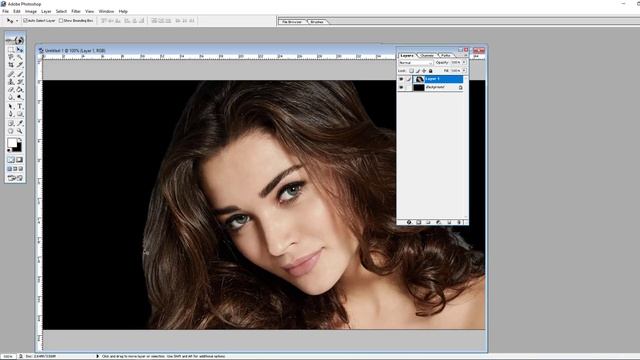Select the Gradient tool
Viewport: 640px width, 360px height.
pos(20,90)
